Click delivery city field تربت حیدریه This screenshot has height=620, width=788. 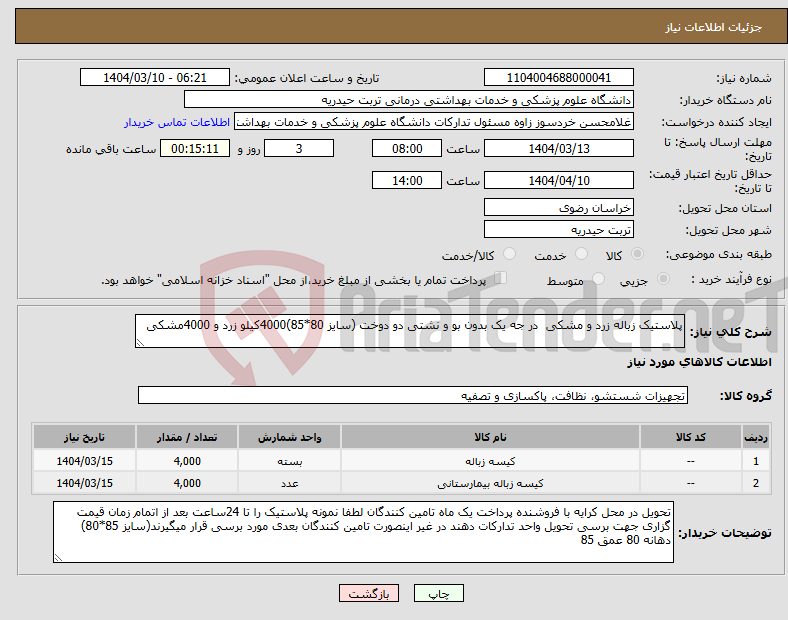pyautogui.click(x=558, y=230)
